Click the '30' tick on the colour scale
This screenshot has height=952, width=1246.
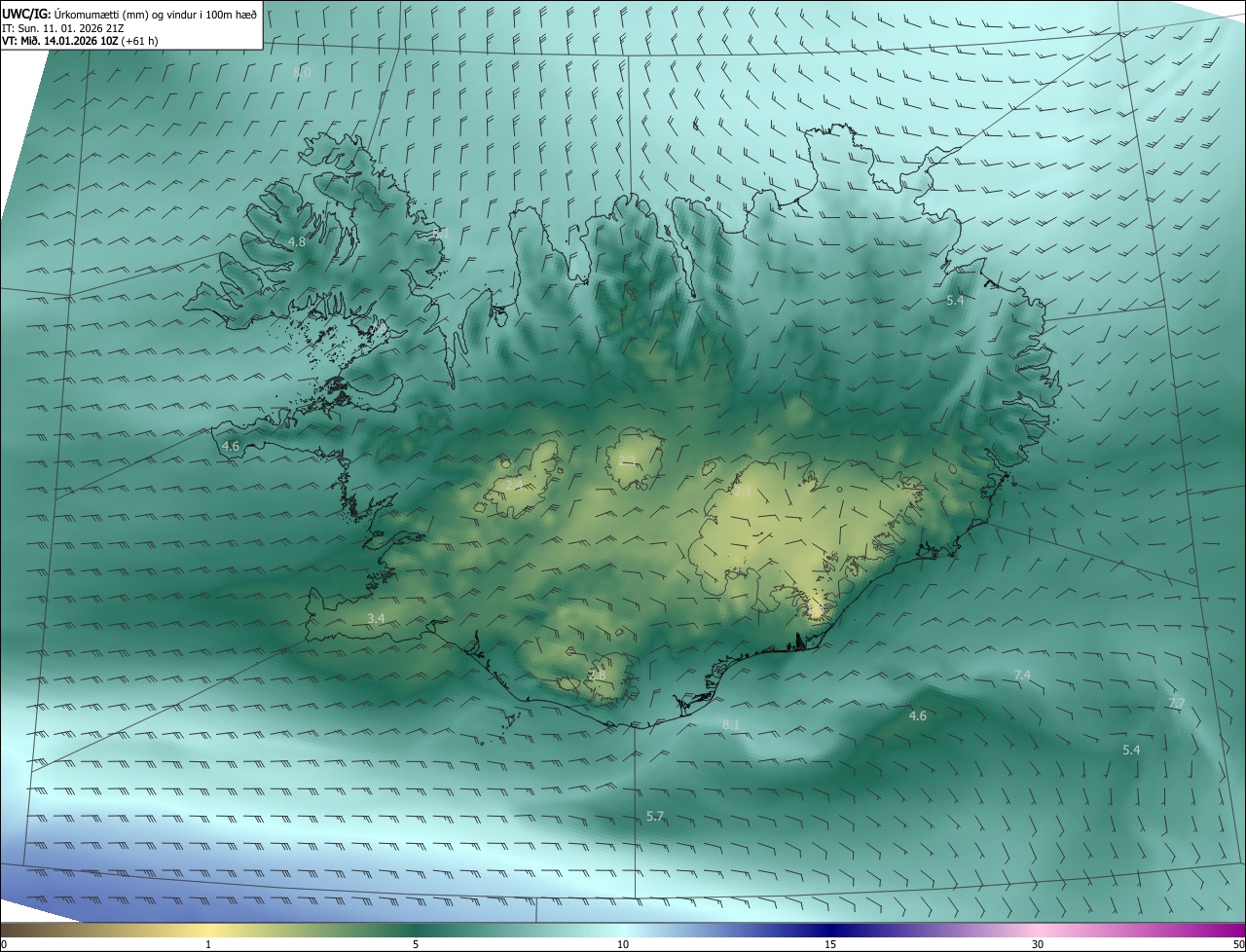1038,944
